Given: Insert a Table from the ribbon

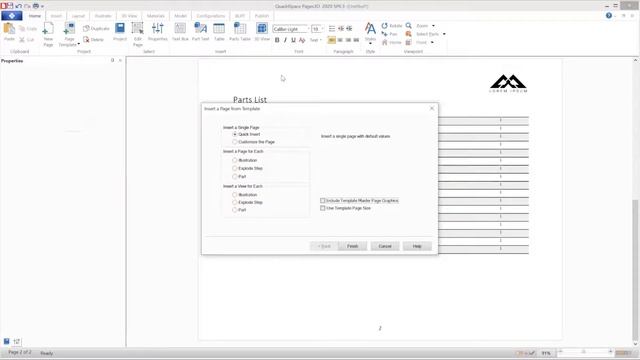Looking at the screenshot, I should tap(219, 29).
